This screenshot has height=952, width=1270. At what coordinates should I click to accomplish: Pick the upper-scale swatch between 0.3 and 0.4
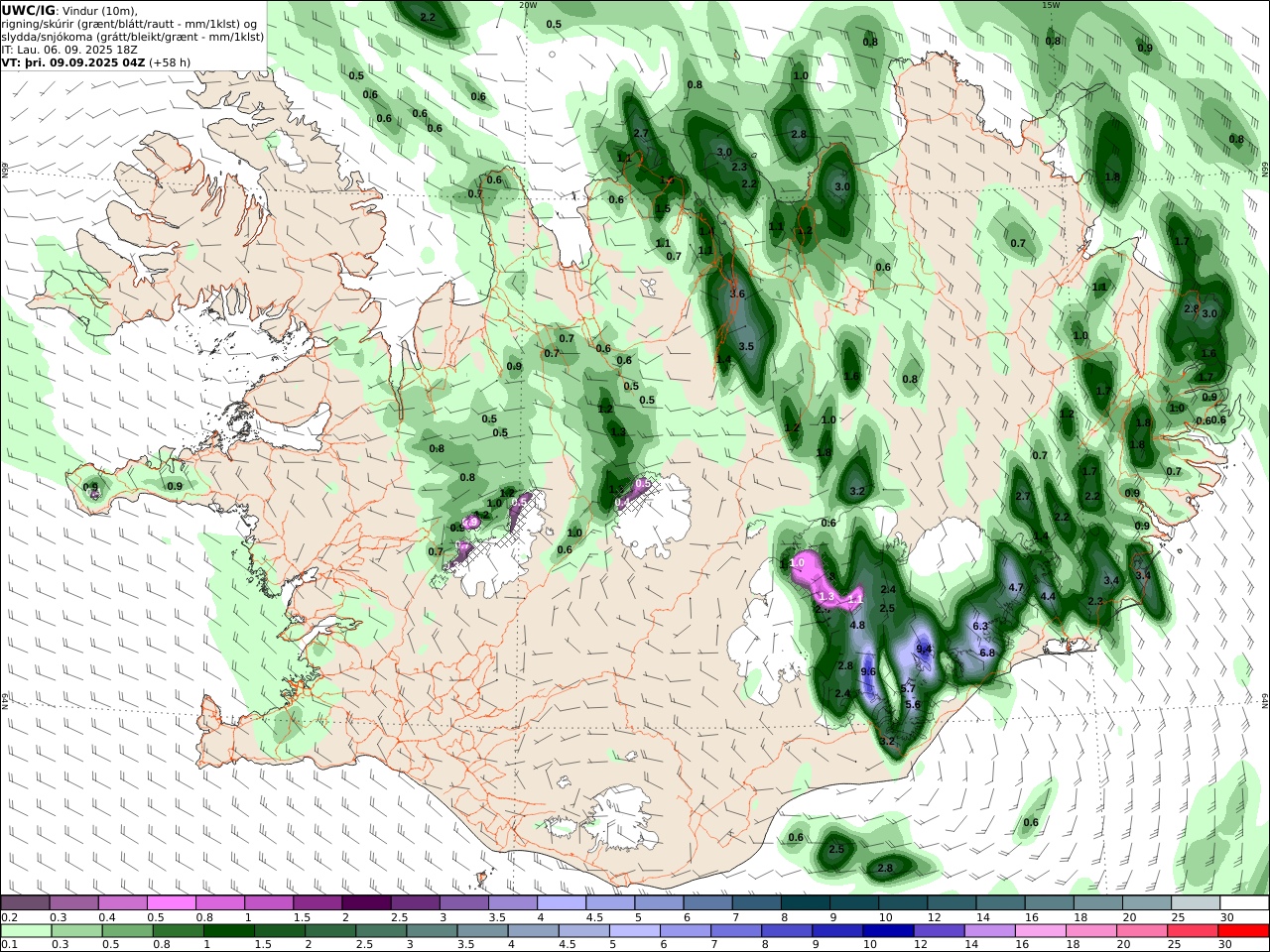[x=73, y=902]
